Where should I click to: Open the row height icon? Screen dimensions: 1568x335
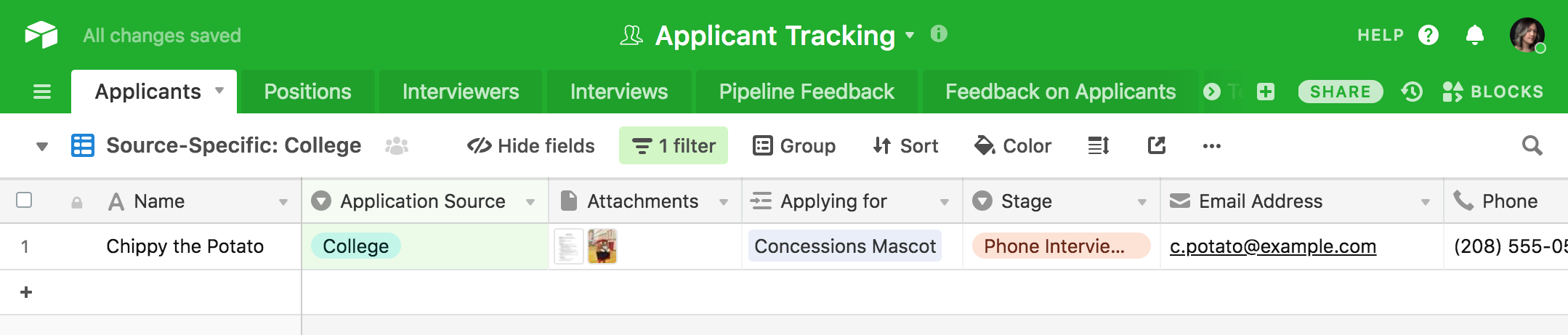[1098, 146]
